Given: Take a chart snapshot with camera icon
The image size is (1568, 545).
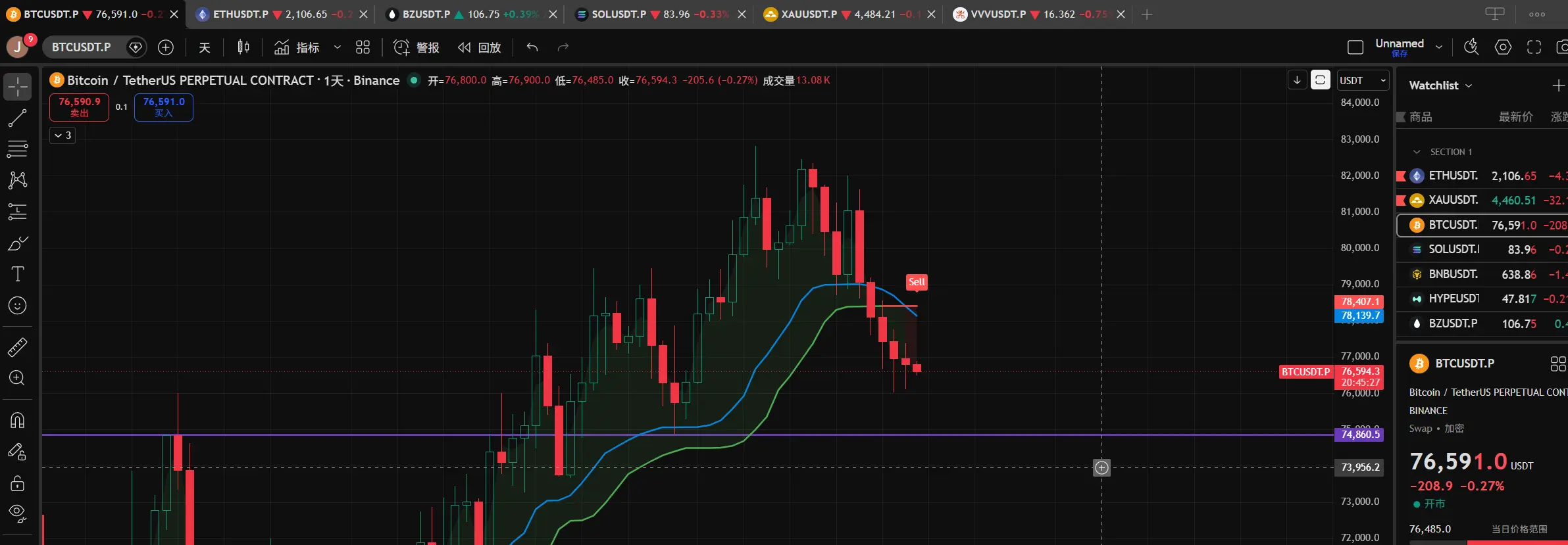Looking at the screenshot, I should click(1561, 47).
